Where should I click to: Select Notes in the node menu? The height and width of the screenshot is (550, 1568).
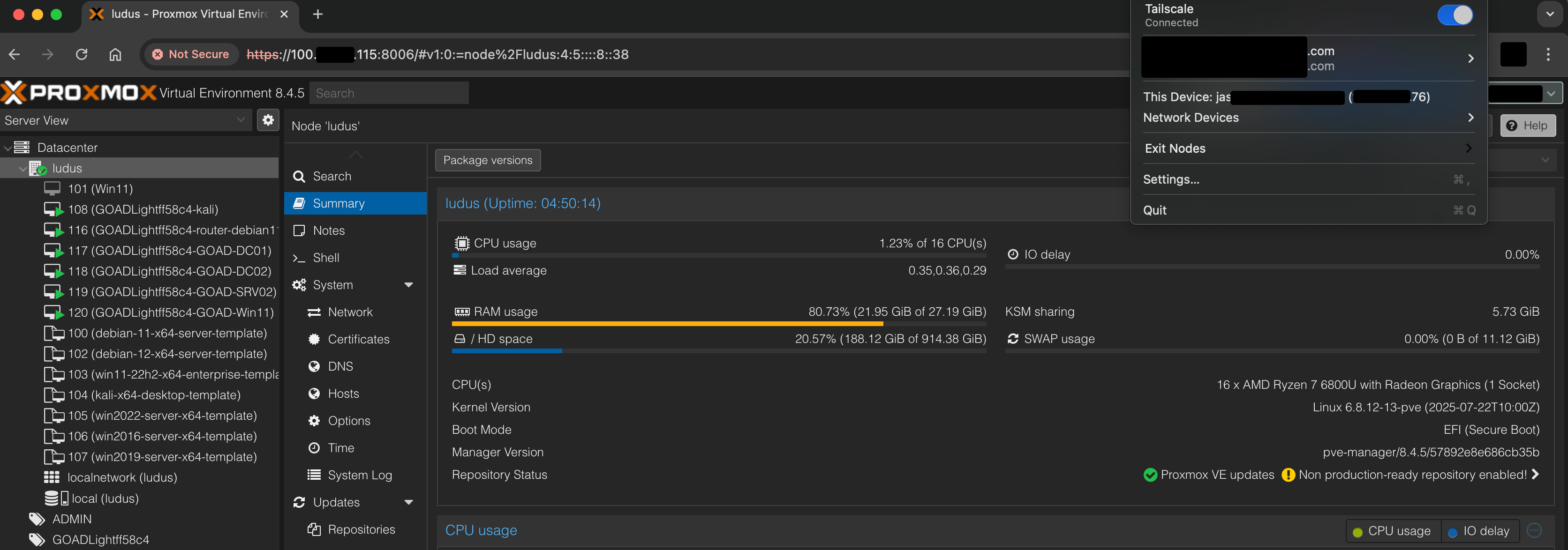pos(329,230)
